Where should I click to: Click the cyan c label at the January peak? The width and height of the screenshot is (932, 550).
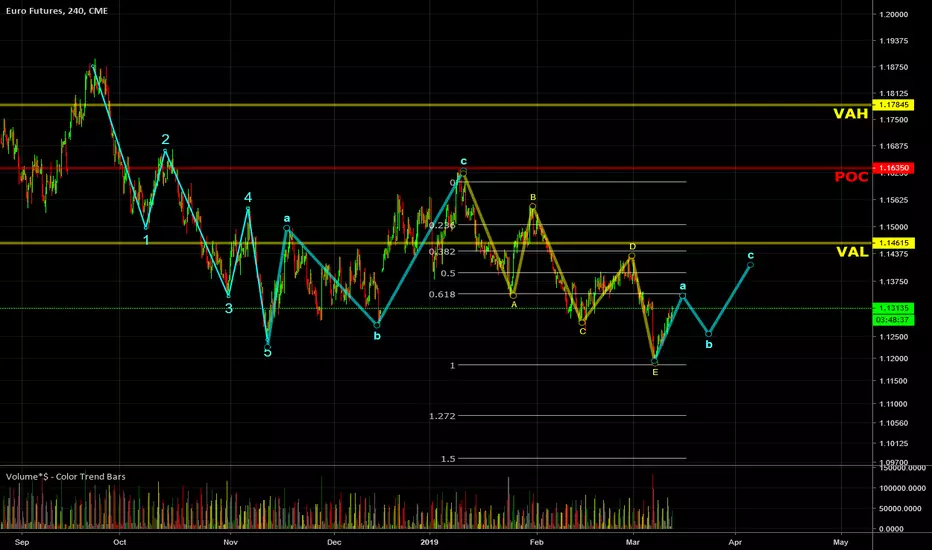464,161
